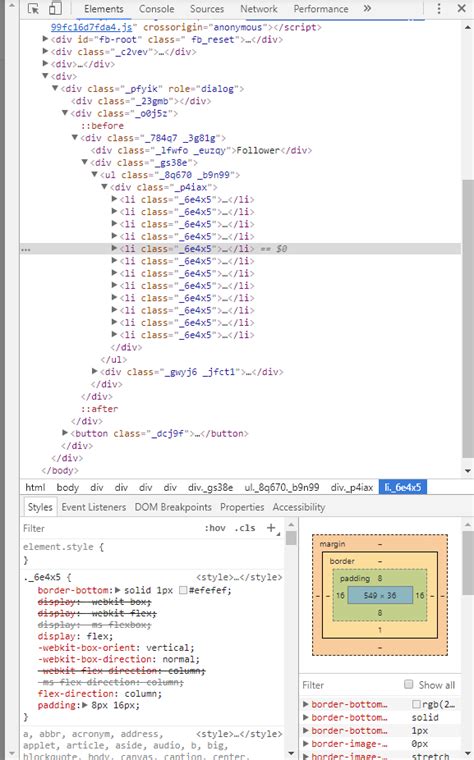Open DOM Breakpoints sub-tab
Image resolution: width=474 pixels, height=760 pixels.
[173, 507]
